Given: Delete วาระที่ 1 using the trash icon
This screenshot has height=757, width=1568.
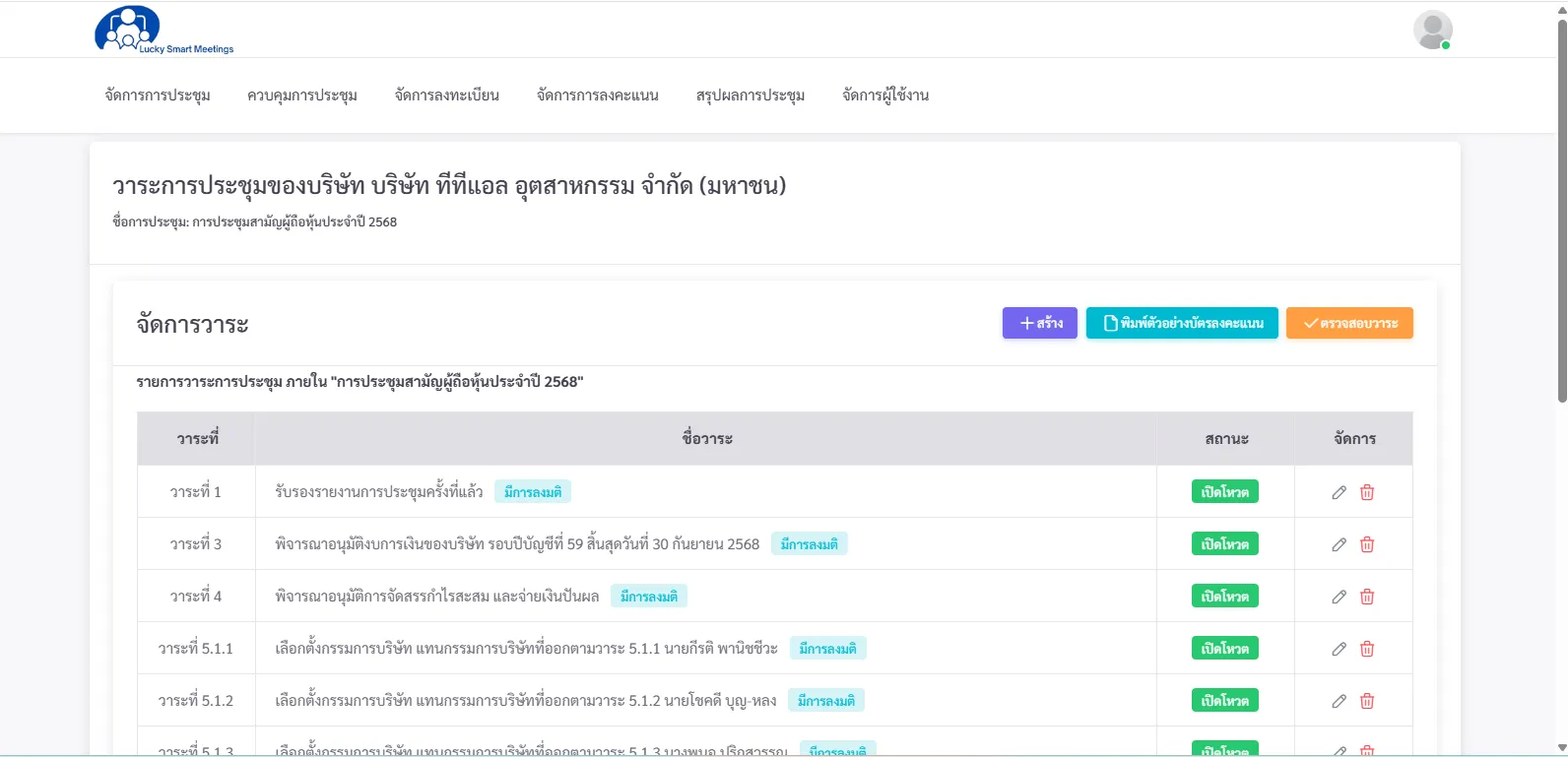Looking at the screenshot, I should pyautogui.click(x=1367, y=492).
